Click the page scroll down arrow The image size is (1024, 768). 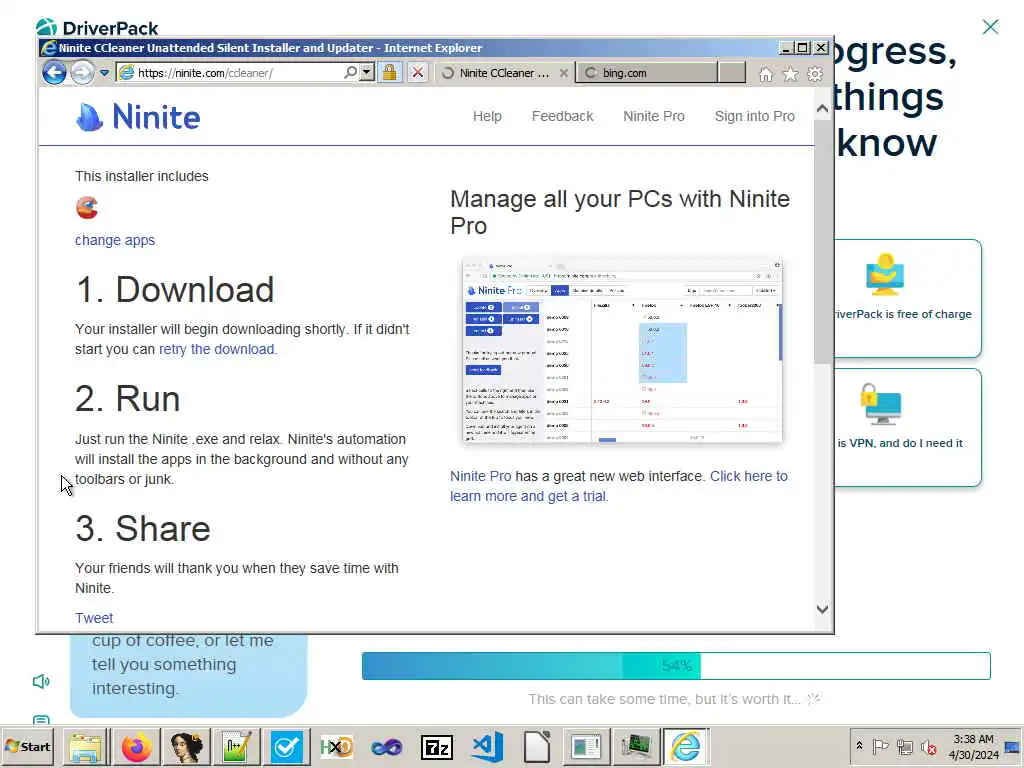(x=823, y=609)
